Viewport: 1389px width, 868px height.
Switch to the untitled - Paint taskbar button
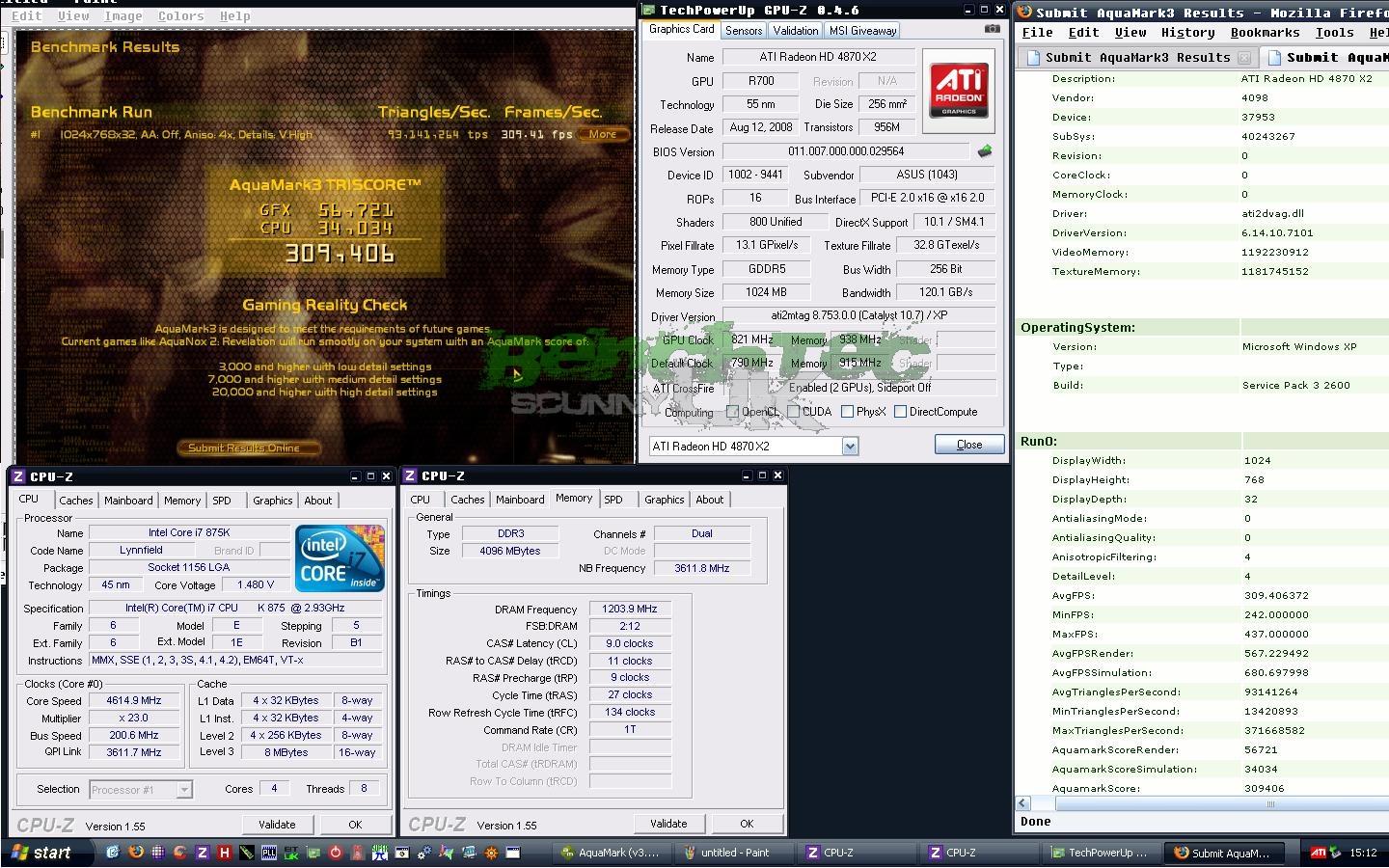tap(736, 853)
